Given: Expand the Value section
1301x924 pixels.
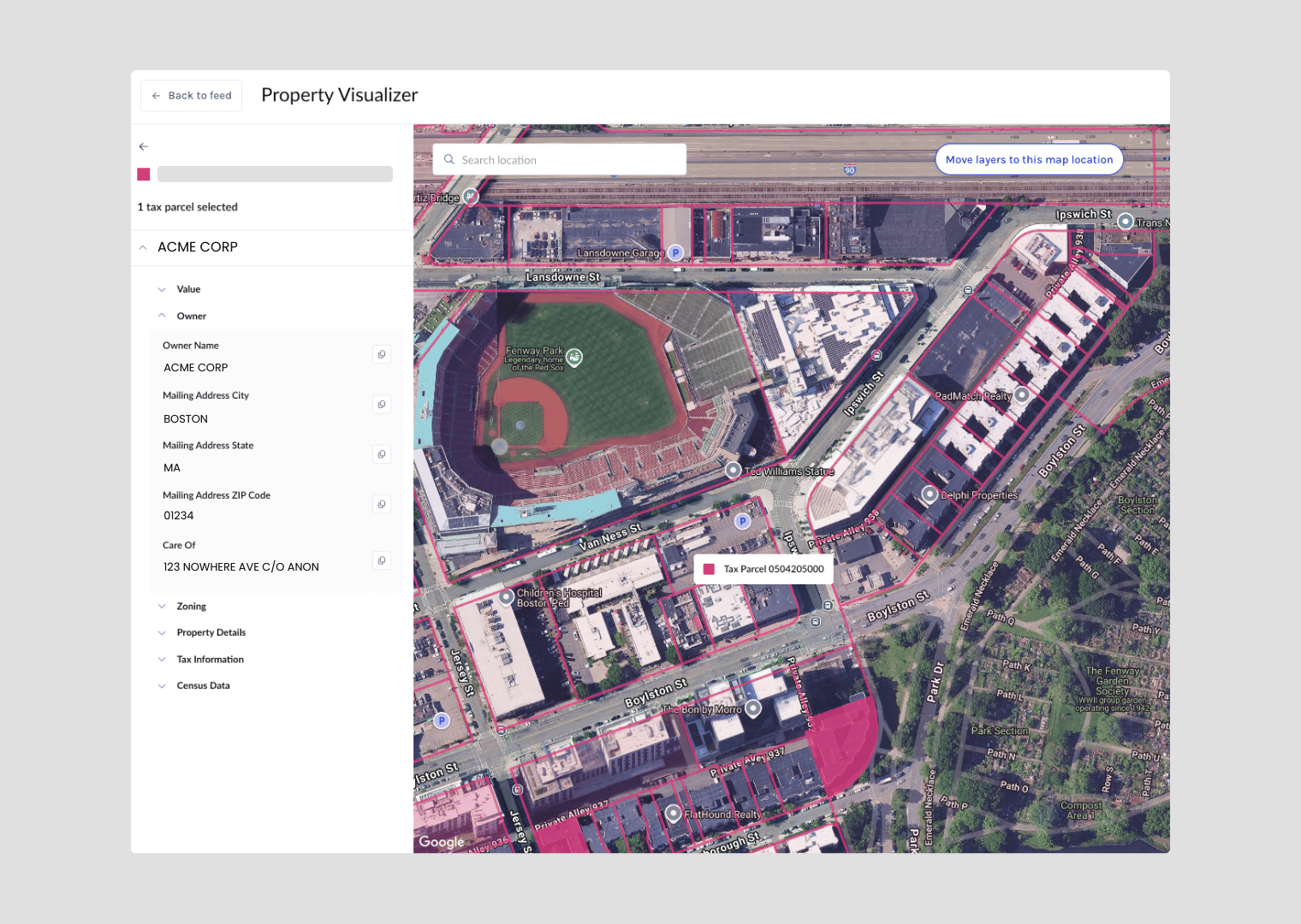Looking at the screenshot, I should tap(162, 289).
